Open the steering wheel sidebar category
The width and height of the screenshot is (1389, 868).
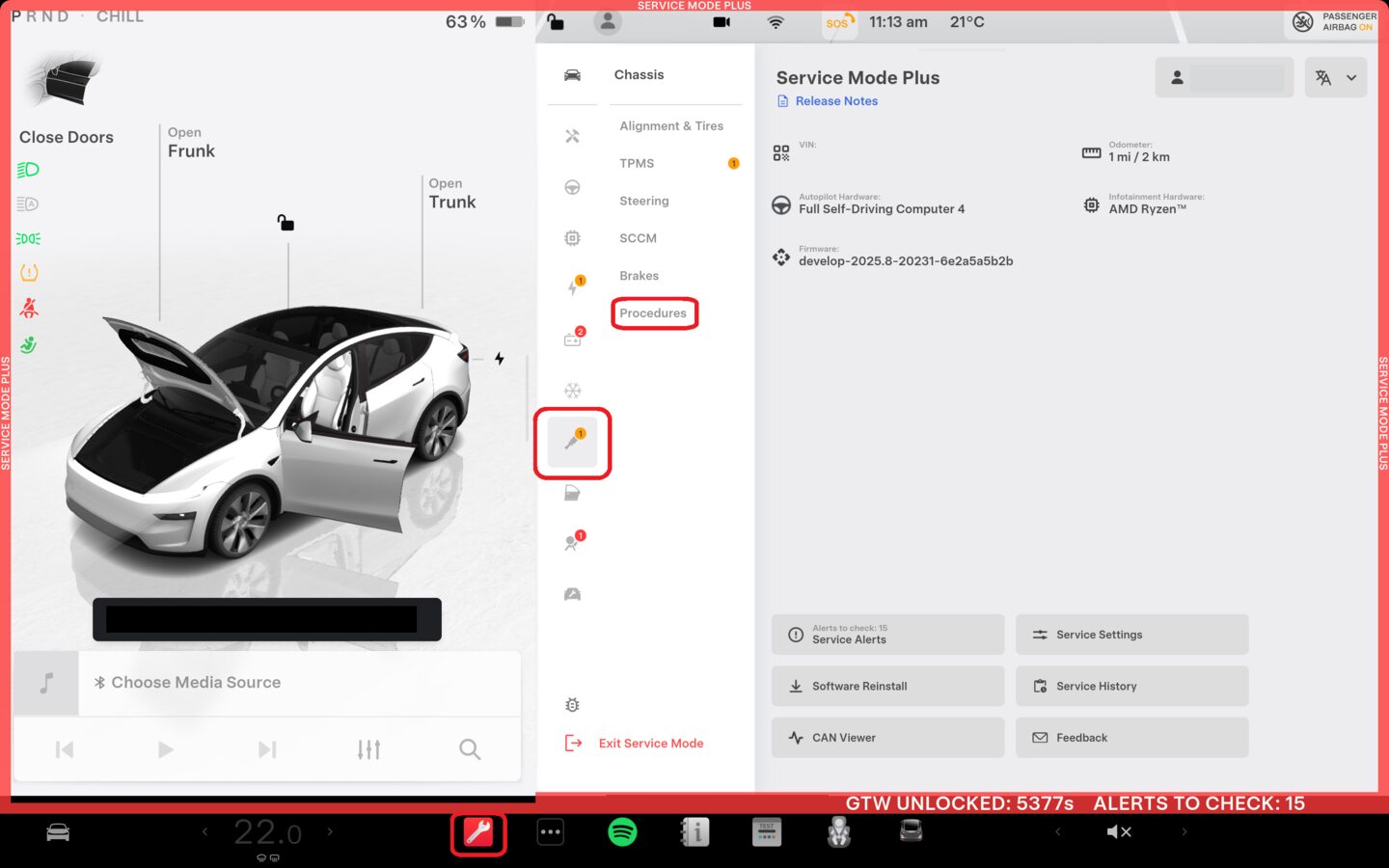(x=572, y=187)
